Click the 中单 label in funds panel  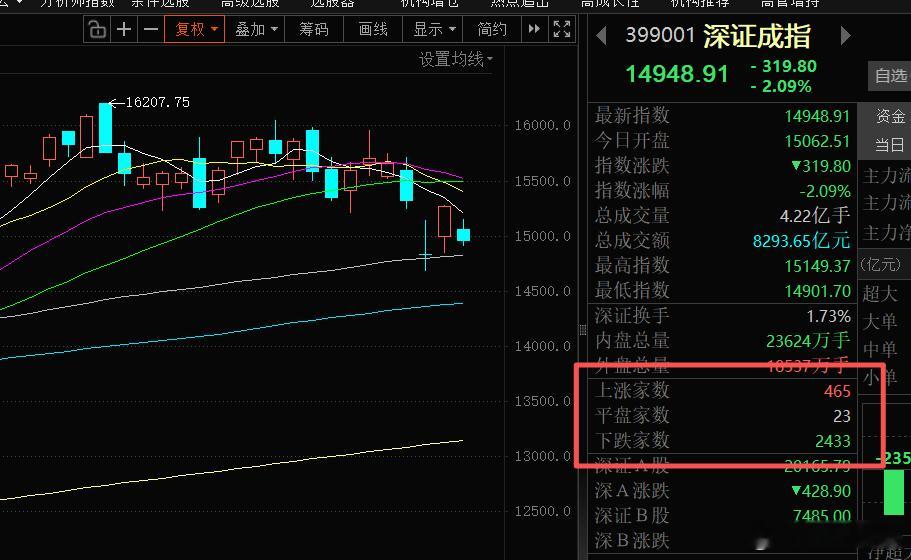pos(880,349)
